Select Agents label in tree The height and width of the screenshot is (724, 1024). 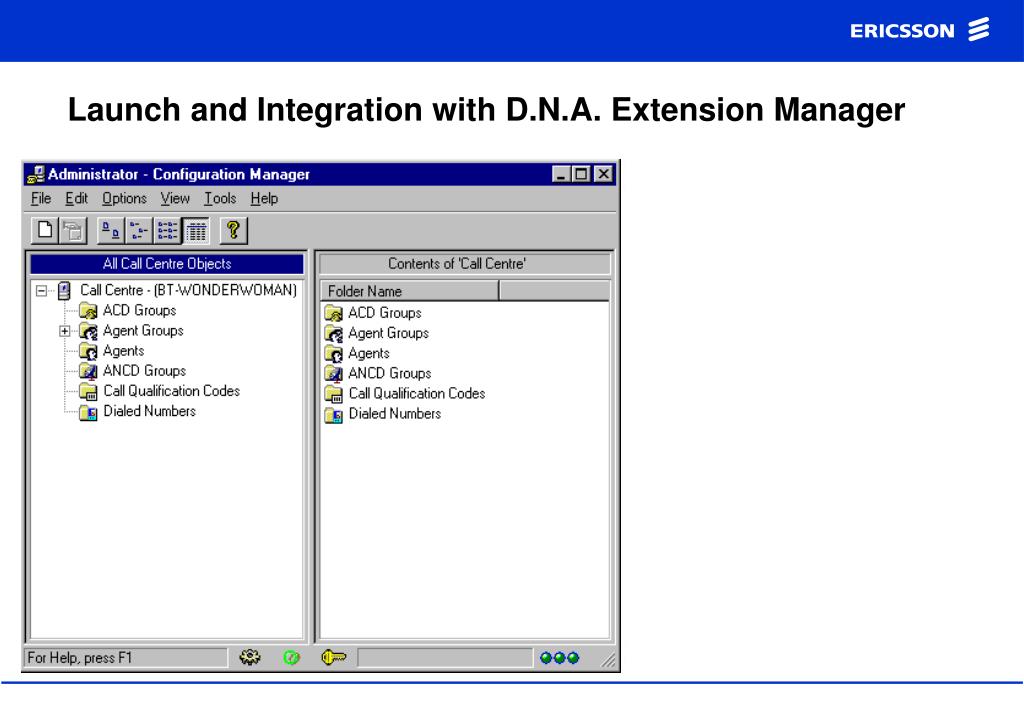click(x=123, y=351)
